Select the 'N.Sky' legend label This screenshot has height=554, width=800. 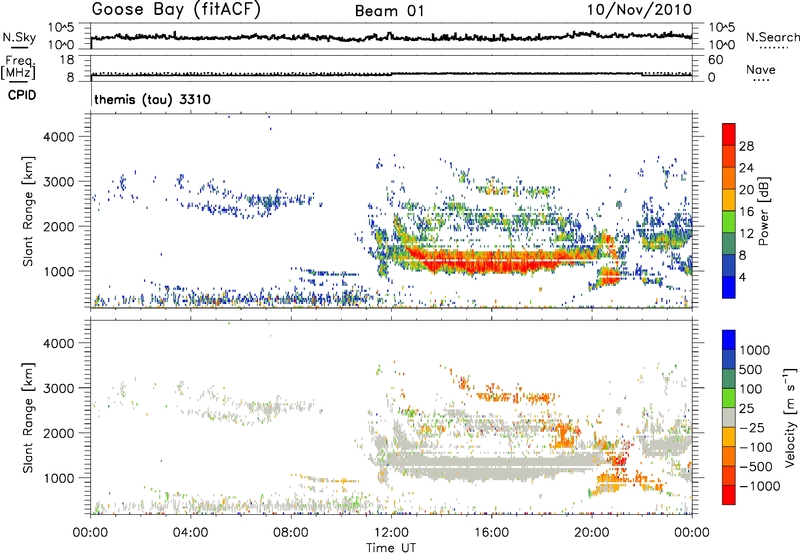pos(19,37)
